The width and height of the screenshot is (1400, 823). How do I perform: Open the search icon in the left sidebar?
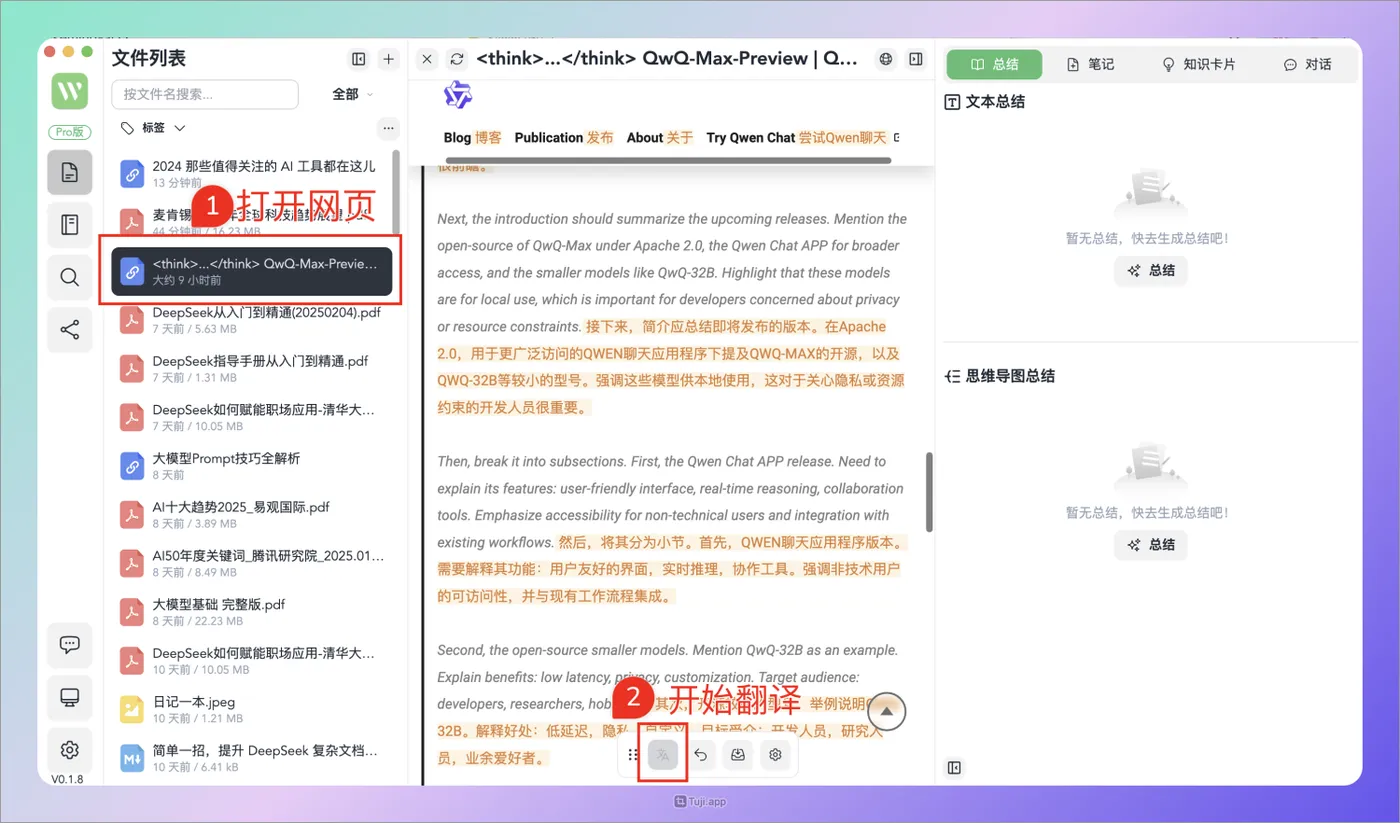point(69,277)
